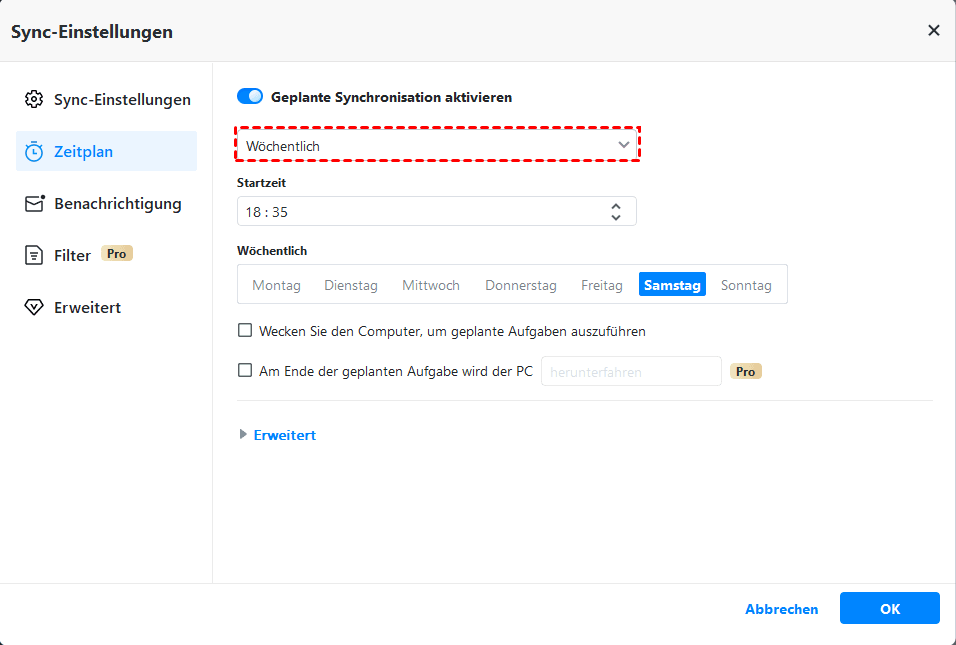The image size is (956, 645).
Task: Switch to Sync-Einstellungen sidebar tab
Action: pos(121,100)
